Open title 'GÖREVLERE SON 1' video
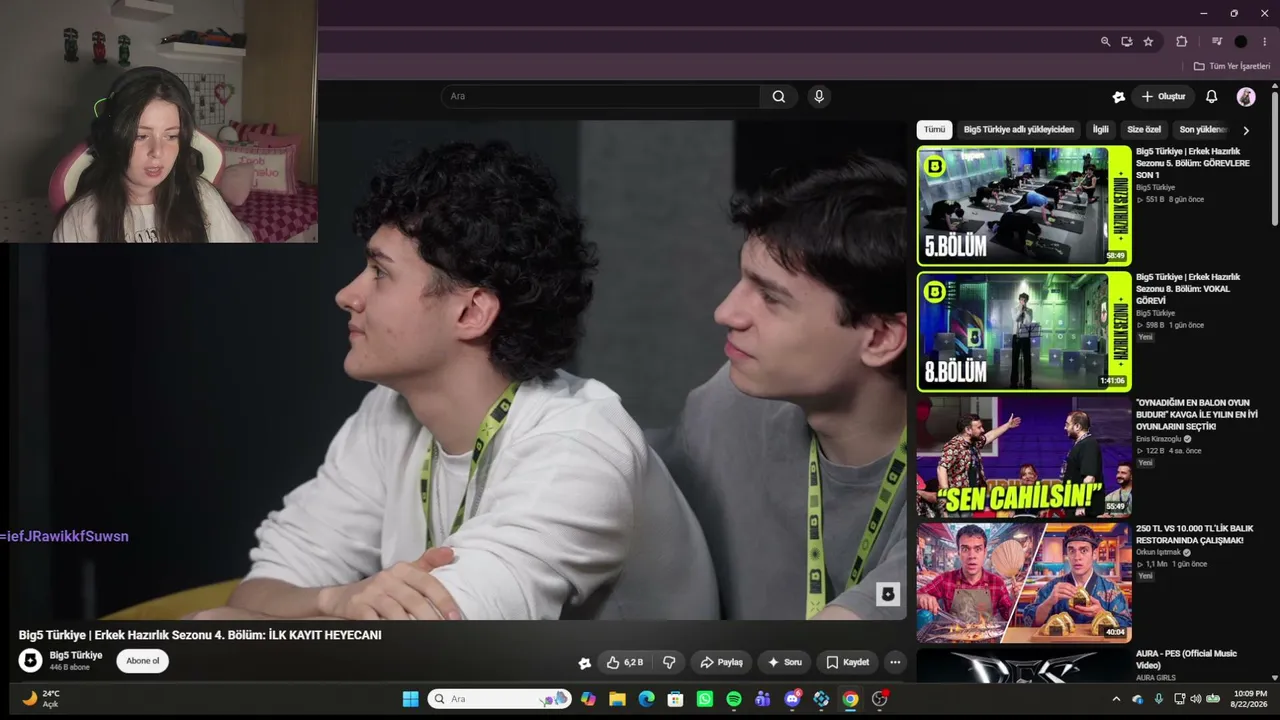 (x=1193, y=163)
